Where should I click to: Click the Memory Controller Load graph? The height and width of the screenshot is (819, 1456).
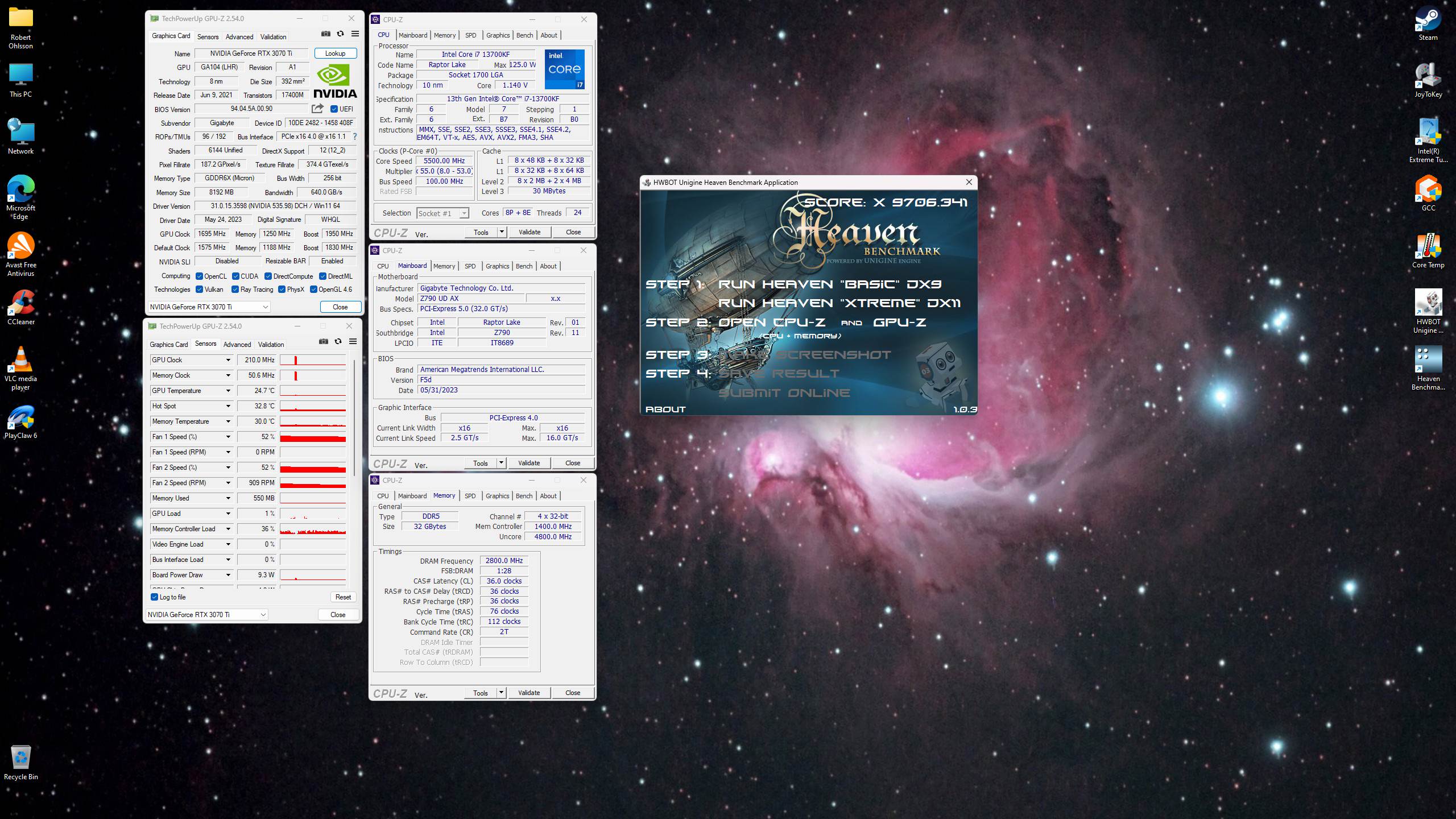[x=313, y=529]
